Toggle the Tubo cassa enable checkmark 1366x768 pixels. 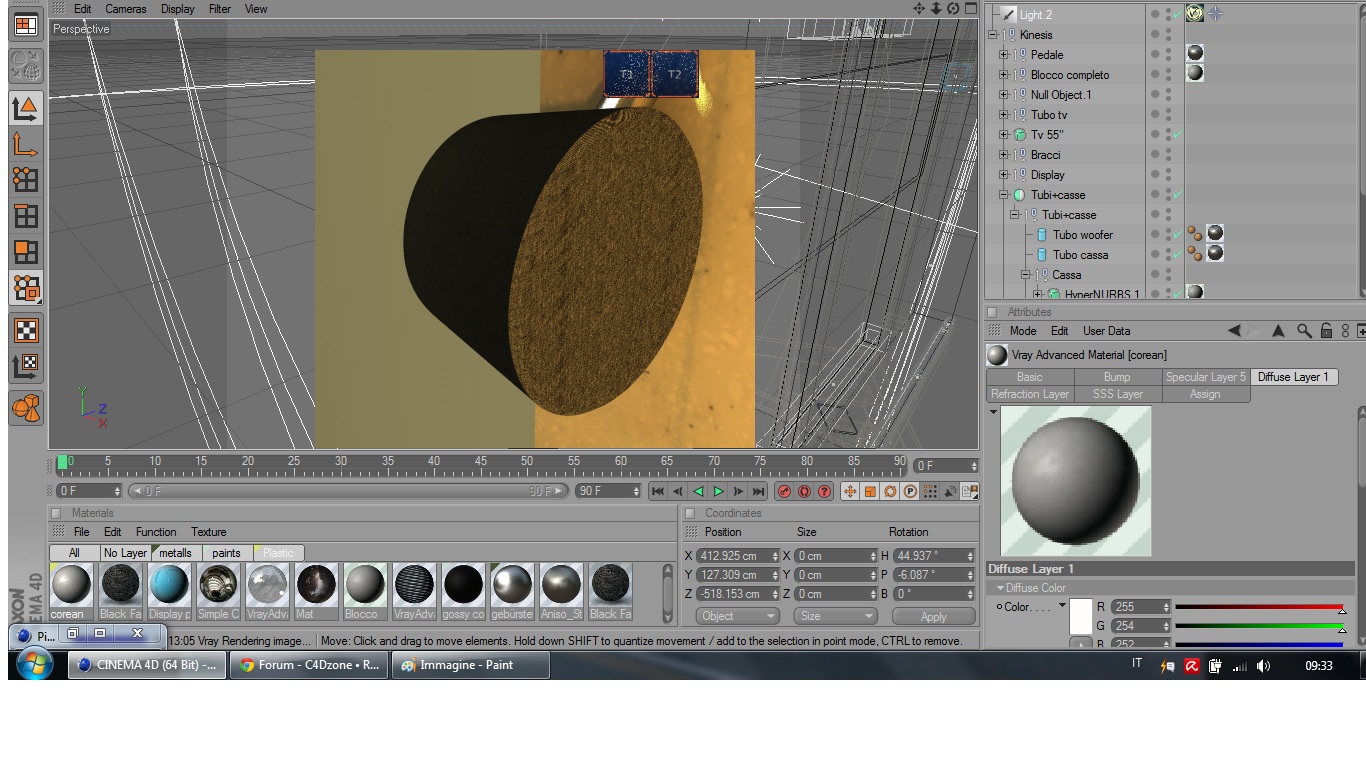tap(1178, 255)
